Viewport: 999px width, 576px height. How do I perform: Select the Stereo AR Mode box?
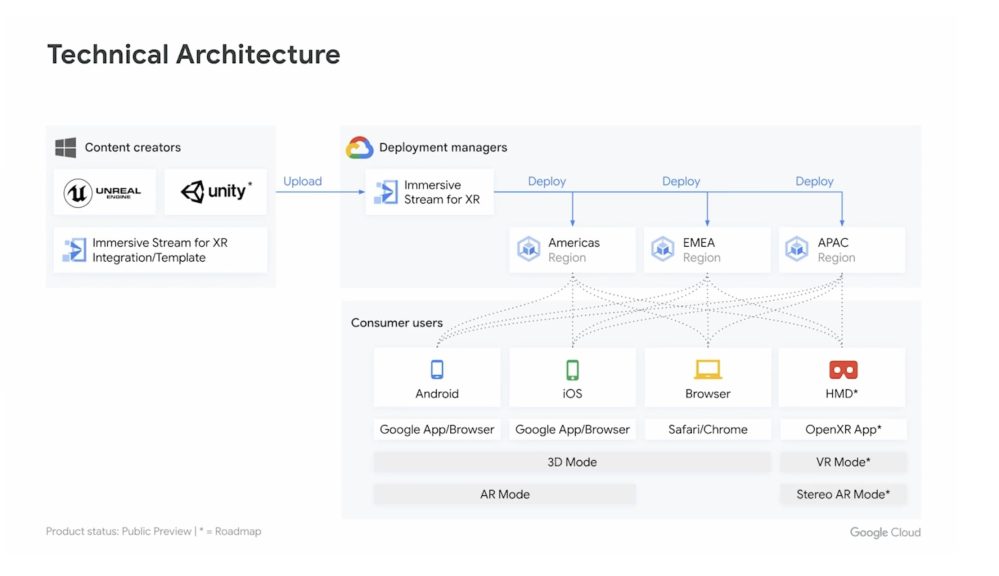pos(842,494)
